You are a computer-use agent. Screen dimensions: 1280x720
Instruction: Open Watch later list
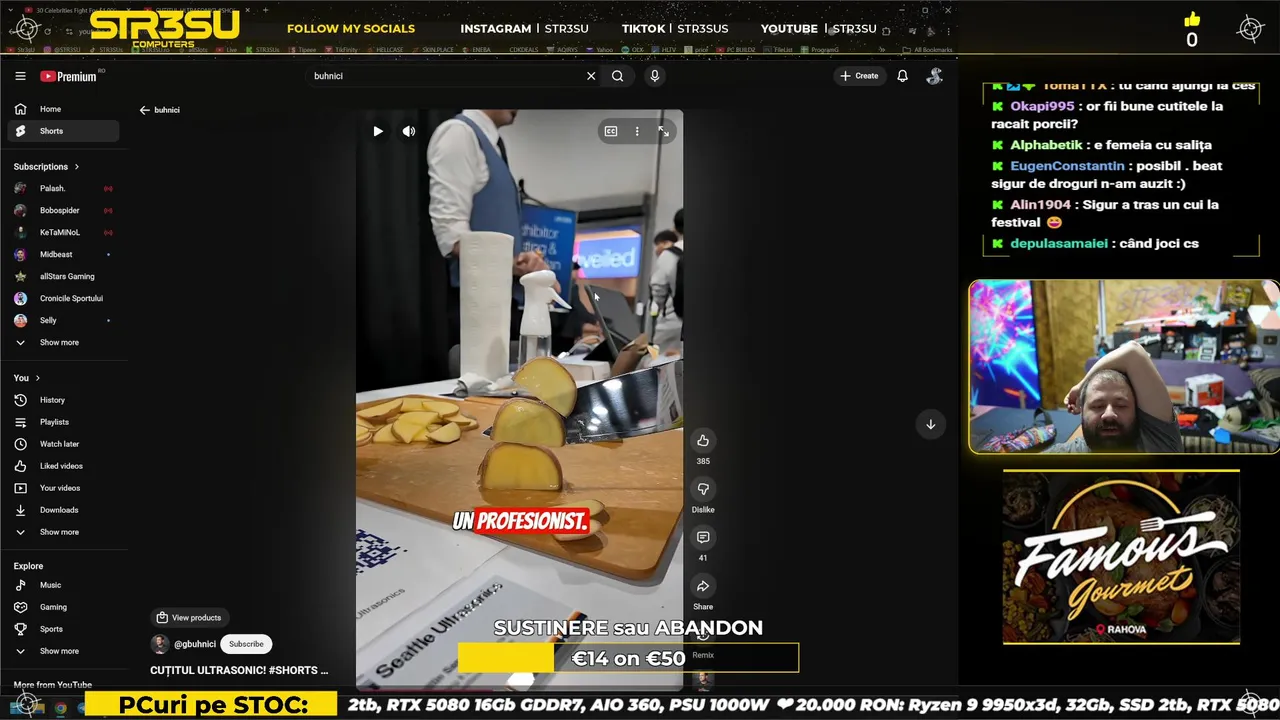pyautogui.click(x=63, y=444)
